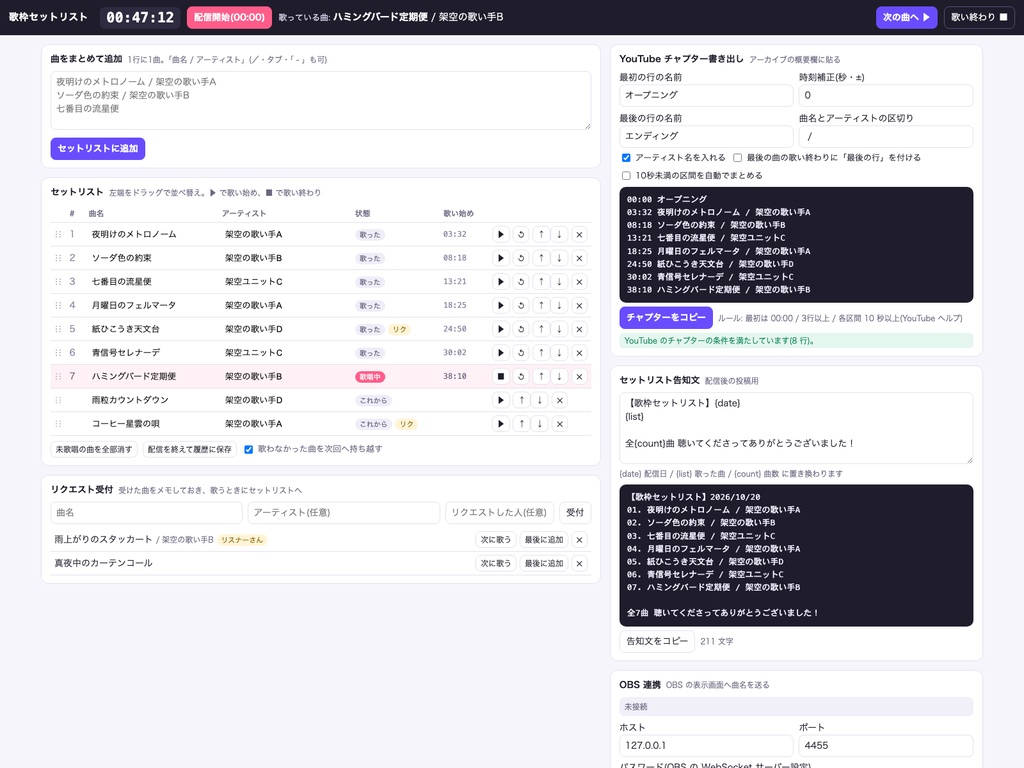Click 次の曲へ button in top bar
The width and height of the screenshot is (1024, 768).
906,17
